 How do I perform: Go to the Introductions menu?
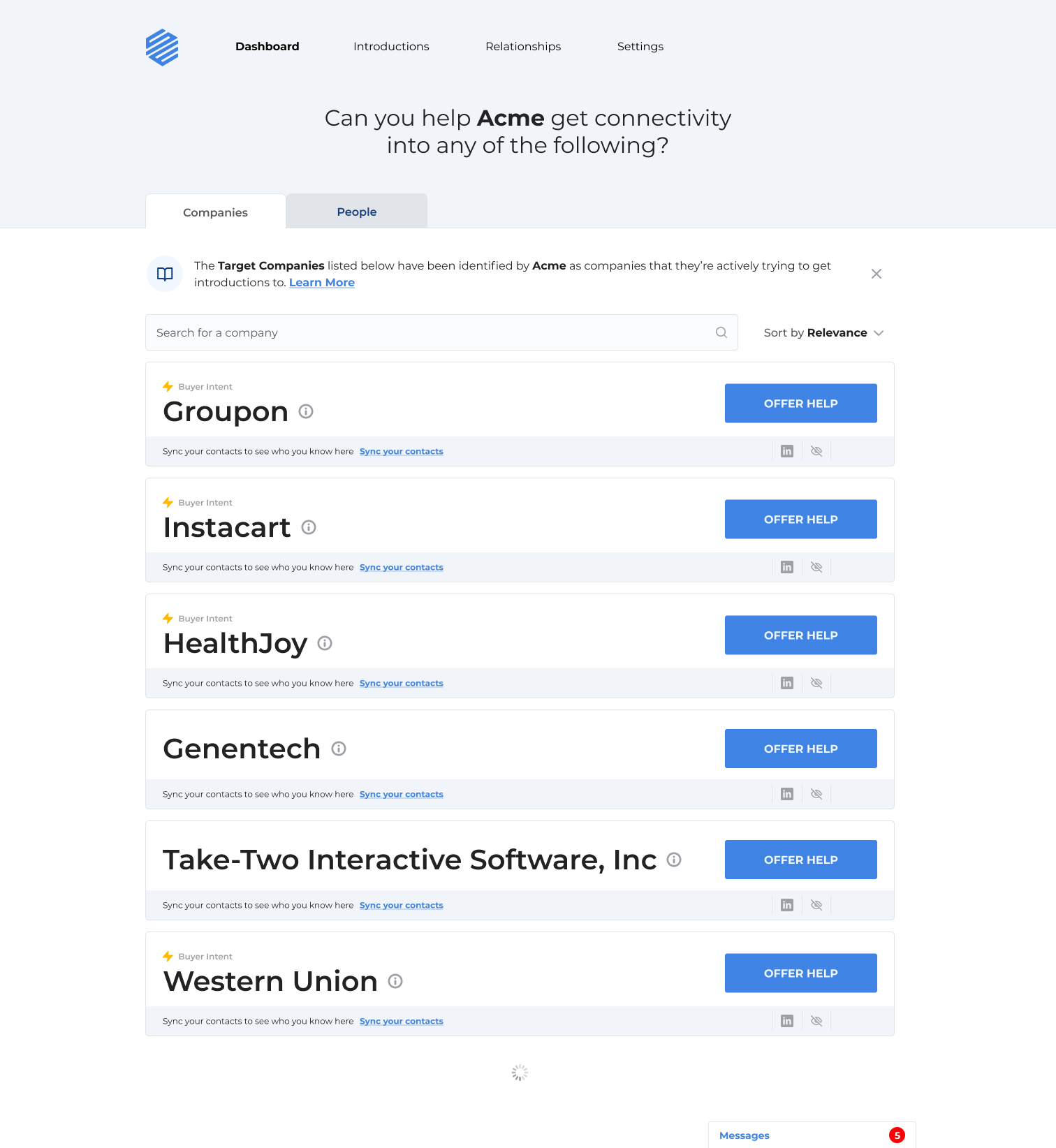[x=391, y=47]
